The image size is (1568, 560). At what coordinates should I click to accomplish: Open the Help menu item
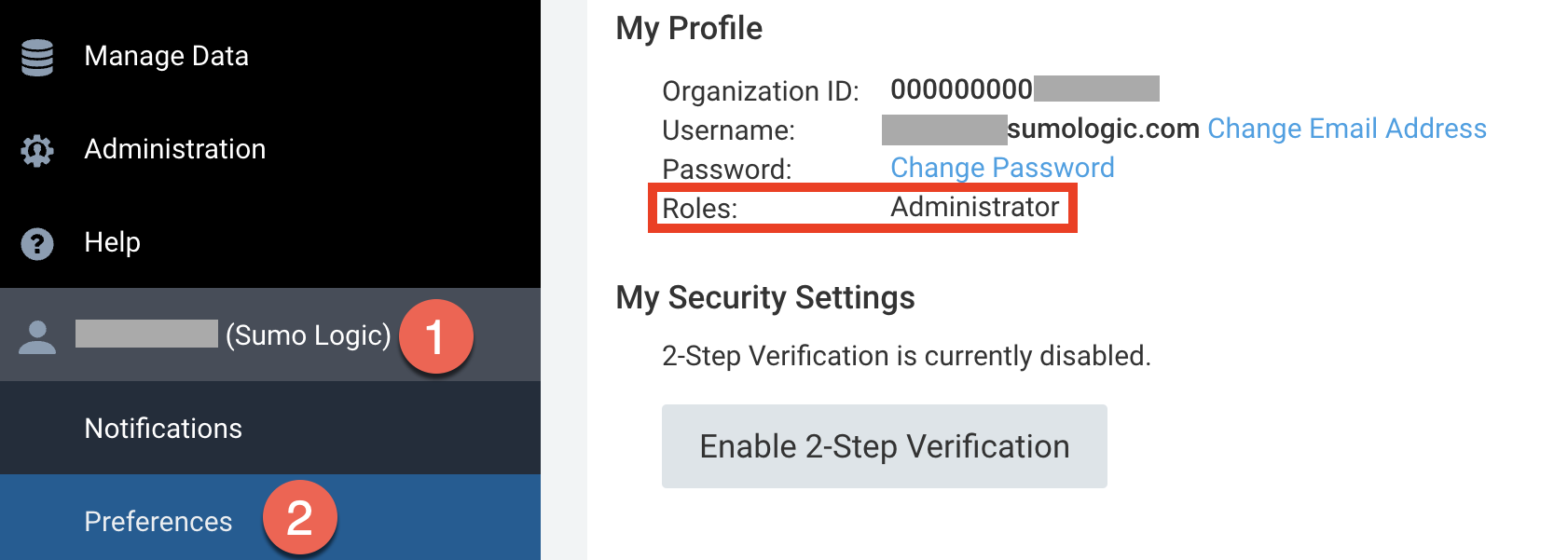(112, 242)
